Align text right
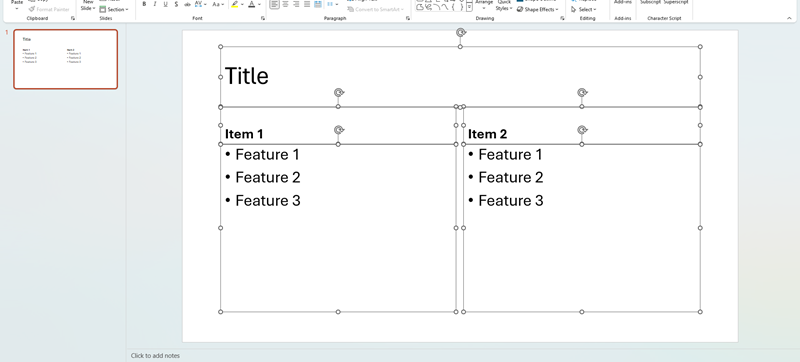This screenshot has height=362, width=800. [296, 4]
